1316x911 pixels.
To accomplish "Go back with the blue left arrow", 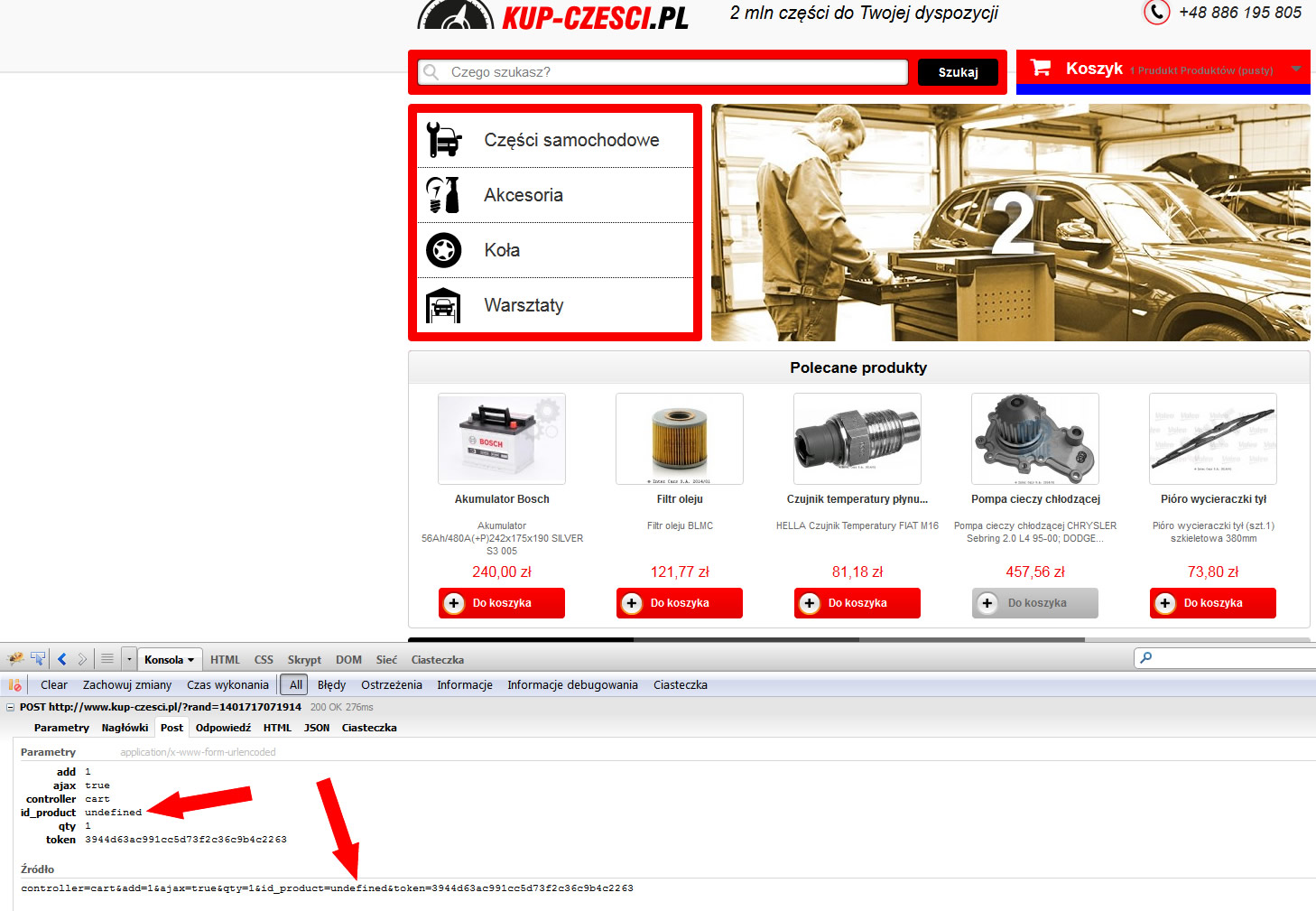I will 62,659.
